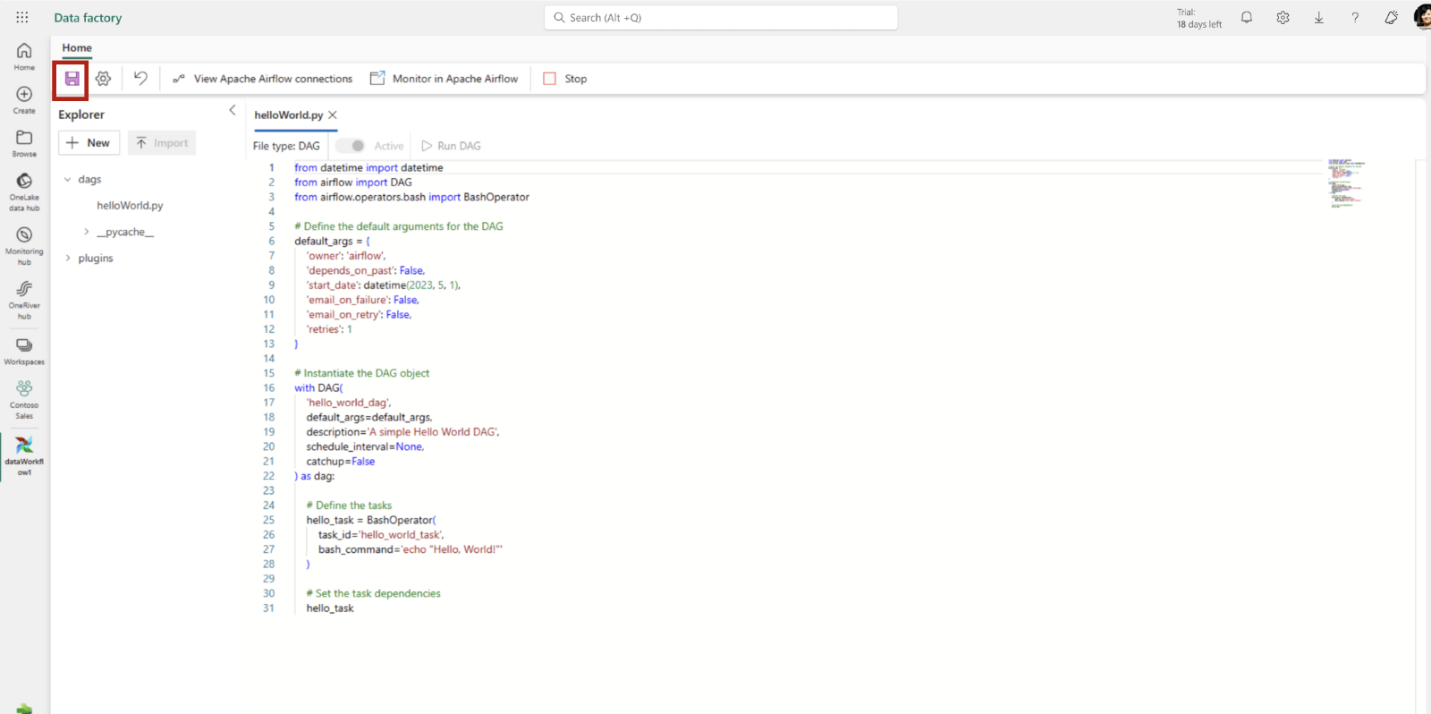Screen dimensions: 1431x714
Task: Open OneLake data hub
Action: 24,192
